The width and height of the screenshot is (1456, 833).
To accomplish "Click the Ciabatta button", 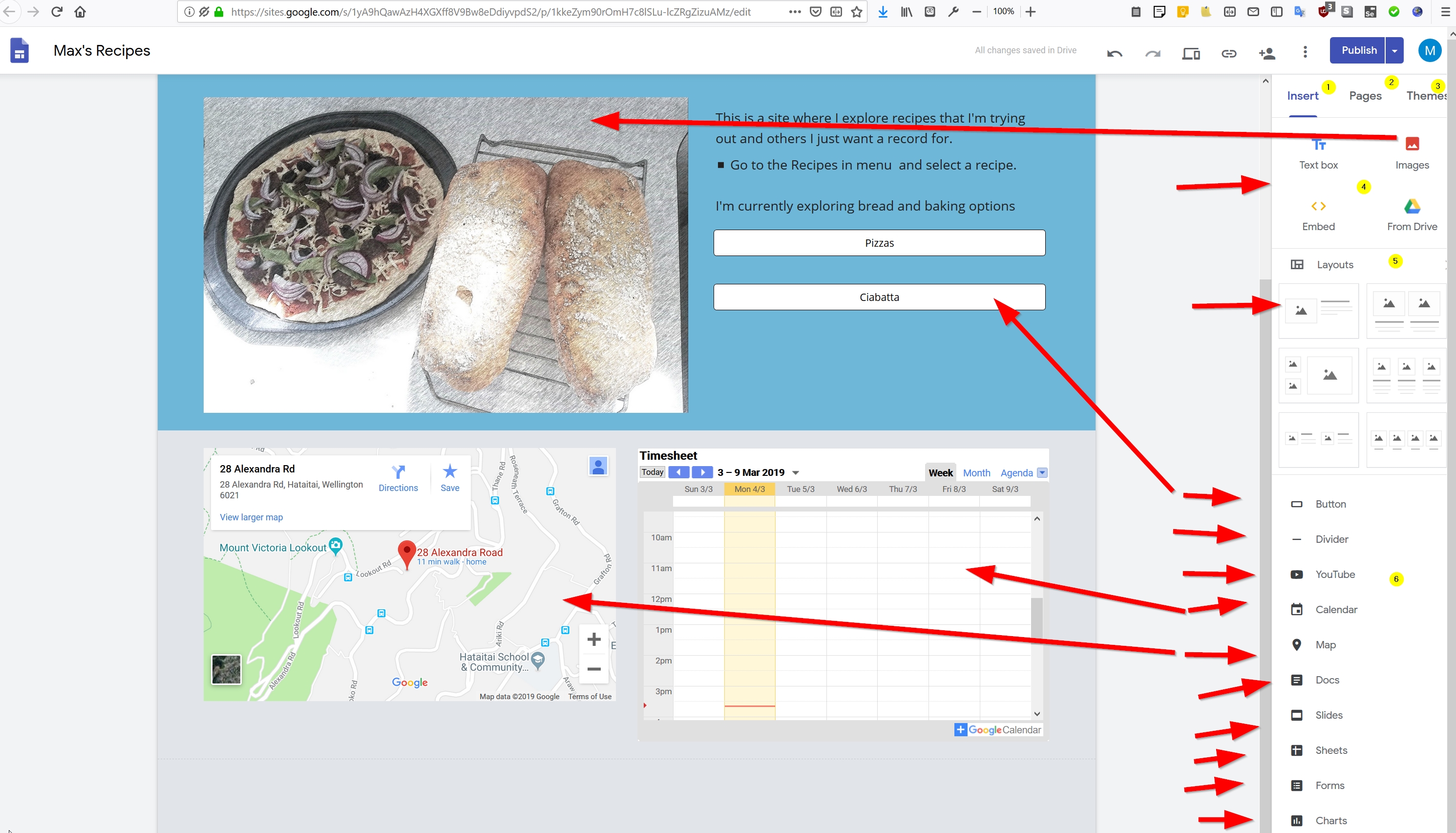I will [879, 297].
